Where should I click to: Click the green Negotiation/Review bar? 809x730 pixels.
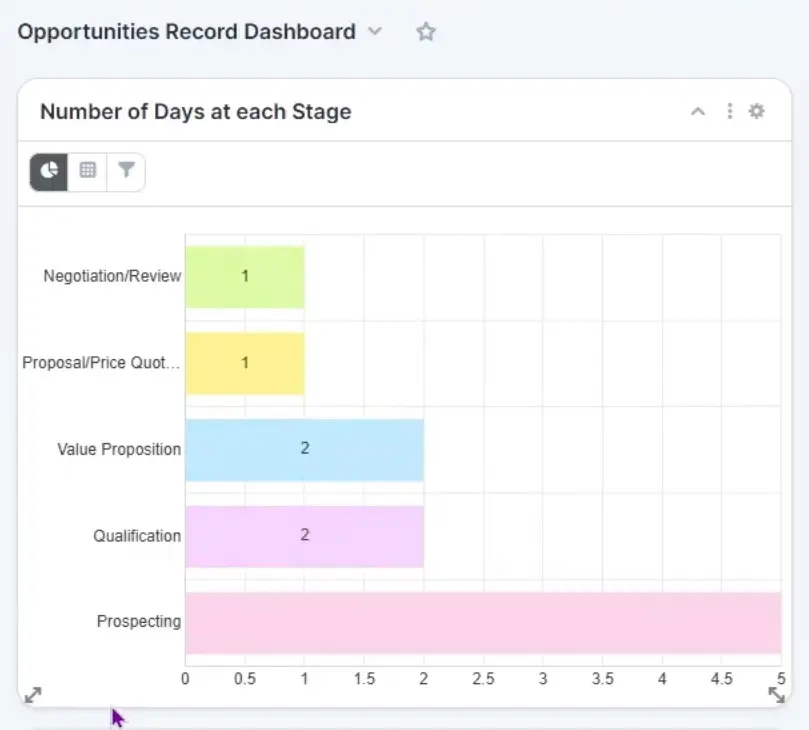245,277
